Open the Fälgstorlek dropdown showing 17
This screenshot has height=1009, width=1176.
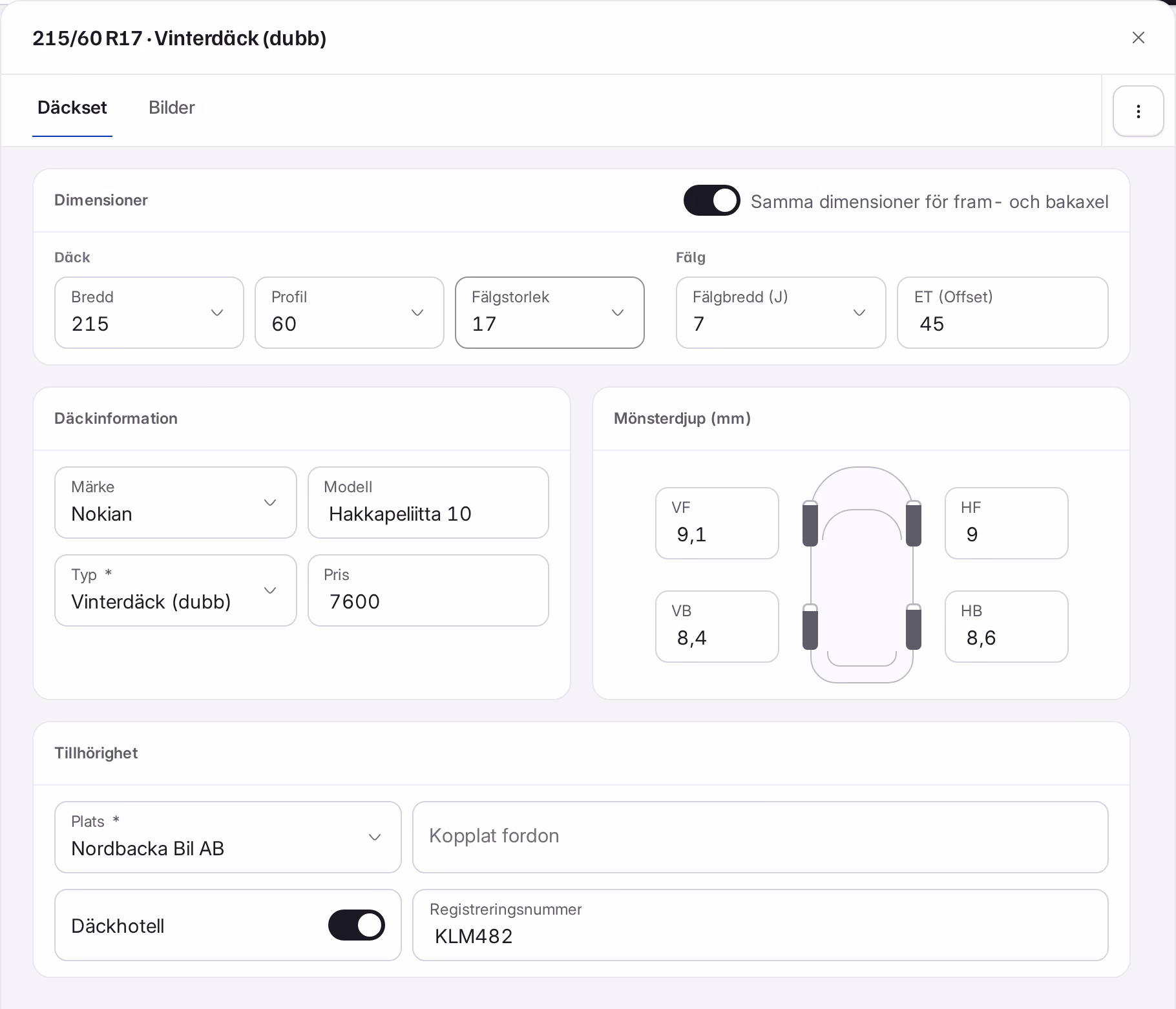tap(550, 313)
